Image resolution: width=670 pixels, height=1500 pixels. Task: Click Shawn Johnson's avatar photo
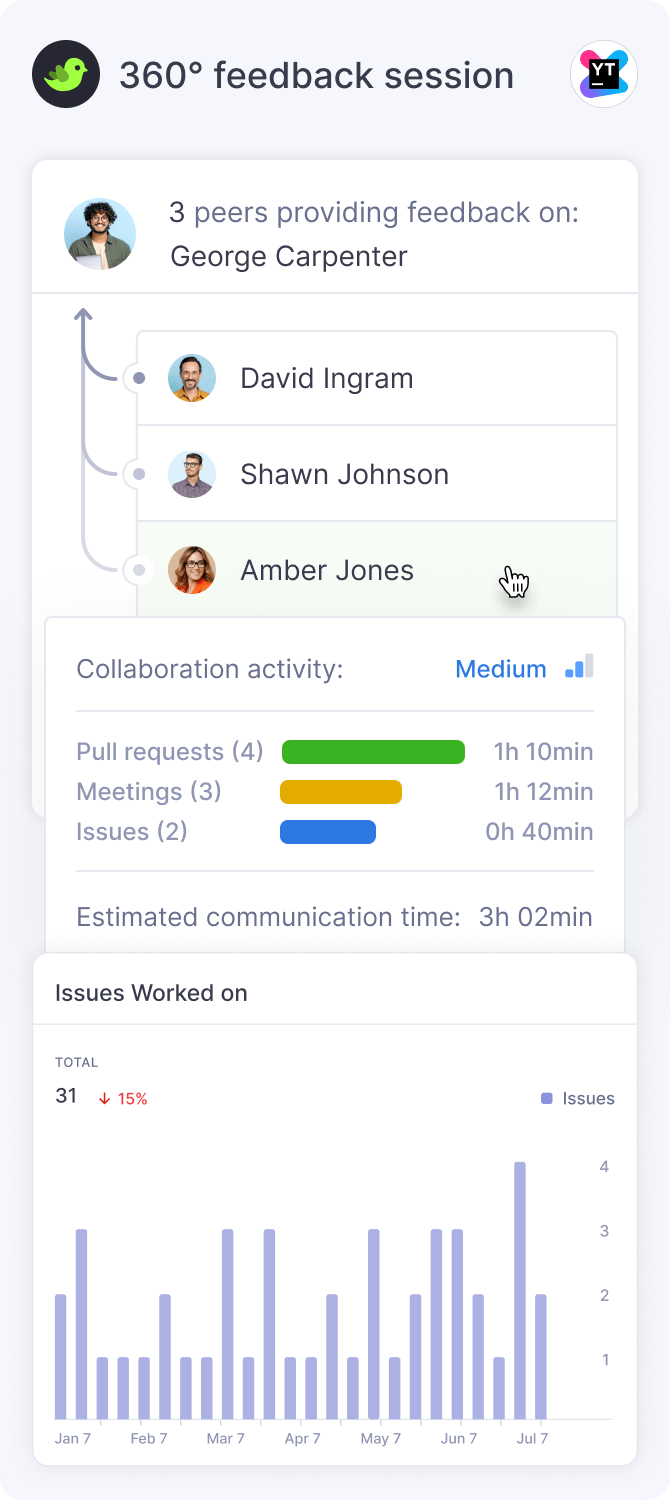coord(192,474)
